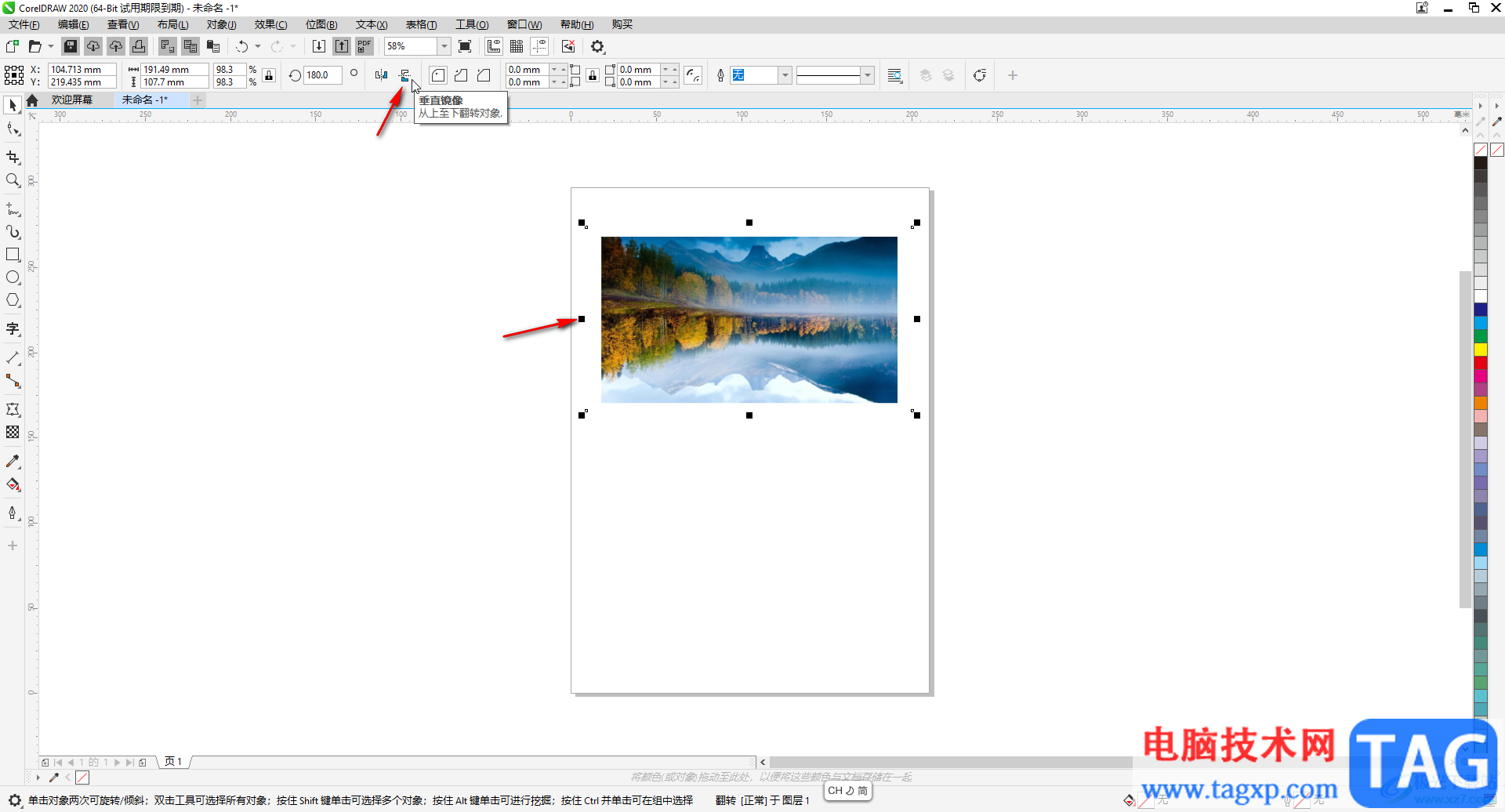Switch to the 欢迎屏幕 tab

(x=72, y=100)
